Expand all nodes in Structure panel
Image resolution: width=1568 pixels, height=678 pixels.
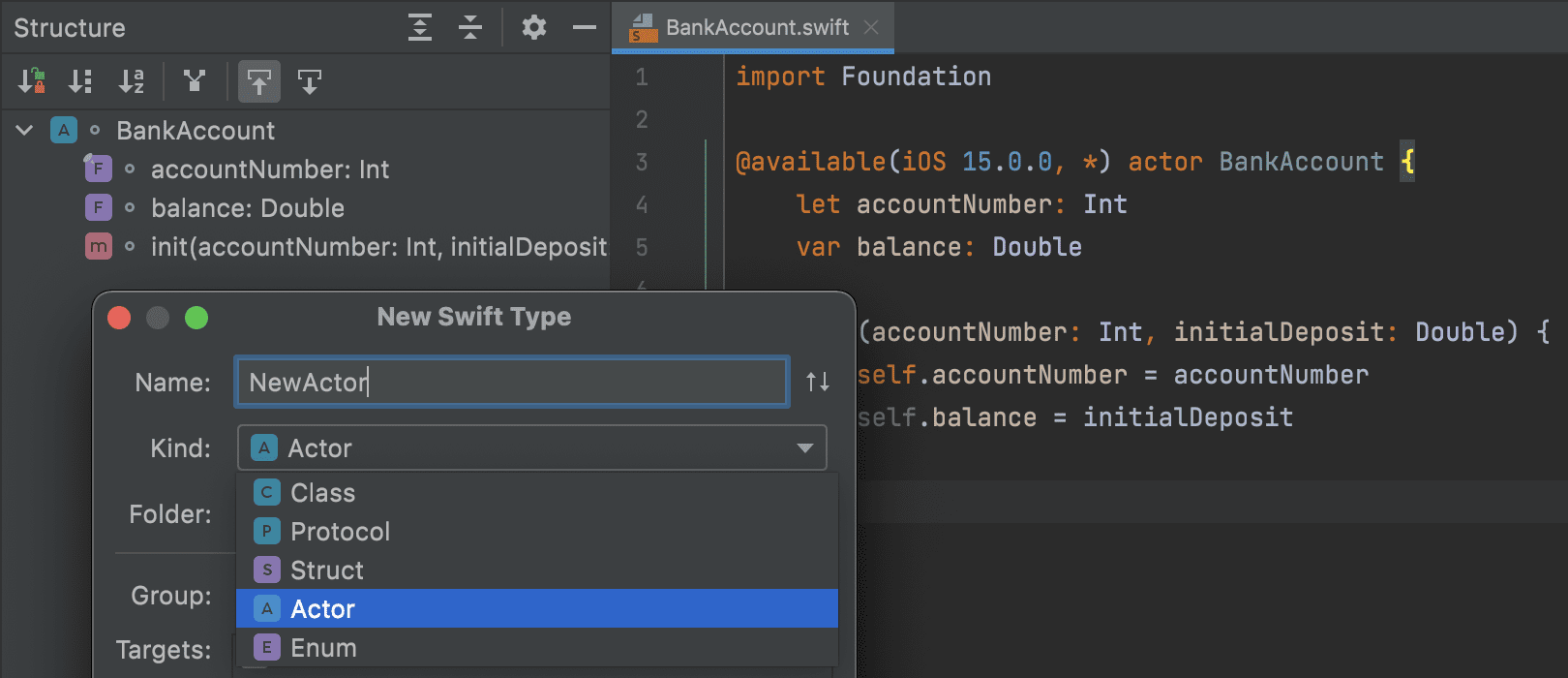tap(419, 27)
